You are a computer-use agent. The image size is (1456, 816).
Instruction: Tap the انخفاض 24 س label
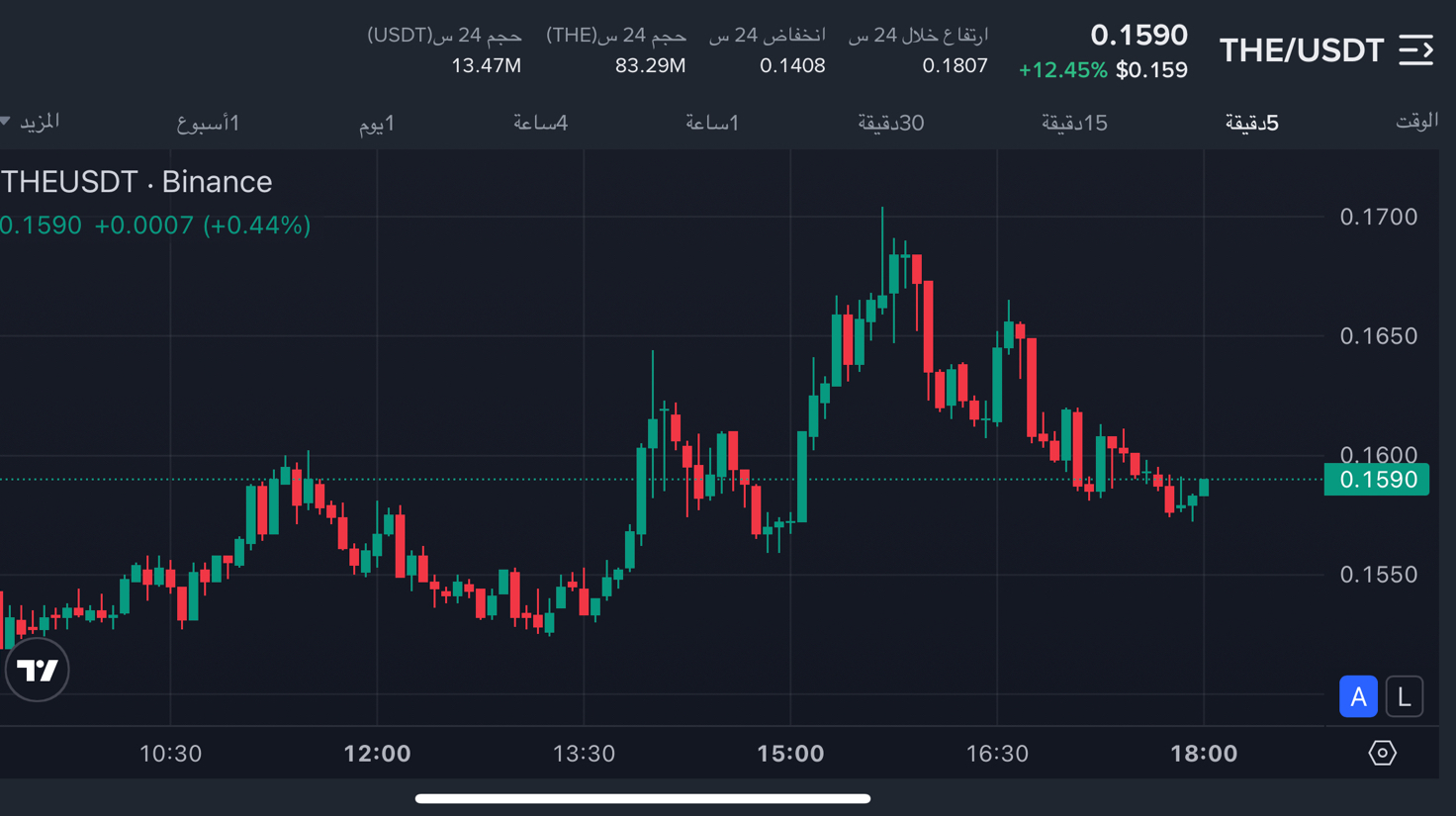click(x=767, y=36)
